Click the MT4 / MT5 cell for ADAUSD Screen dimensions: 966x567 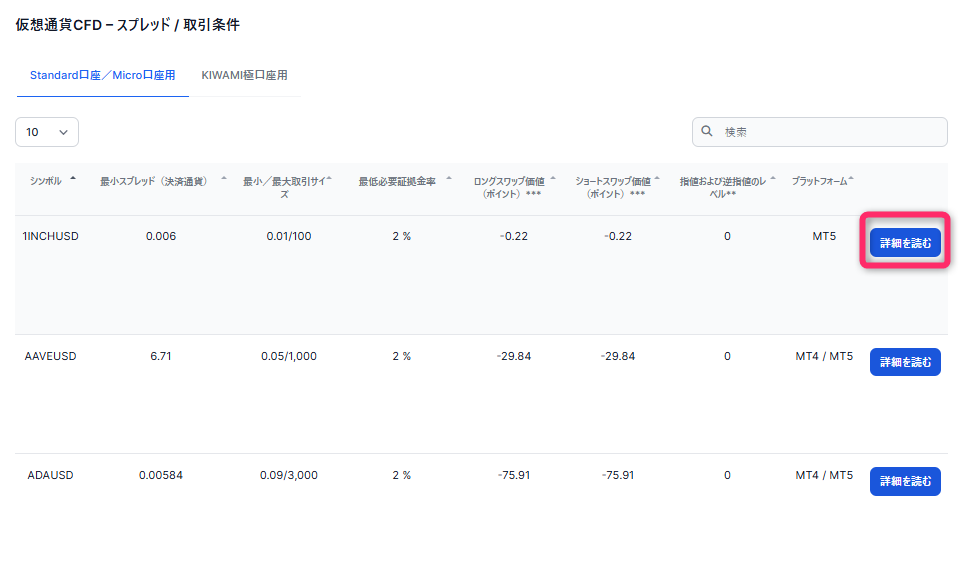[824, 475]
